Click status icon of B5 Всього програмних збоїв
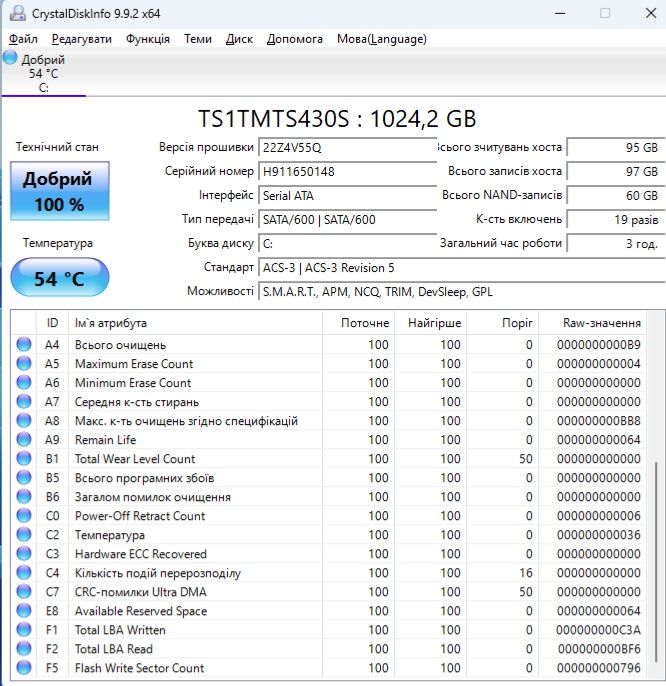Image resolution: width=666 pixels, height=686 pixels. click(x=24, y=477)
